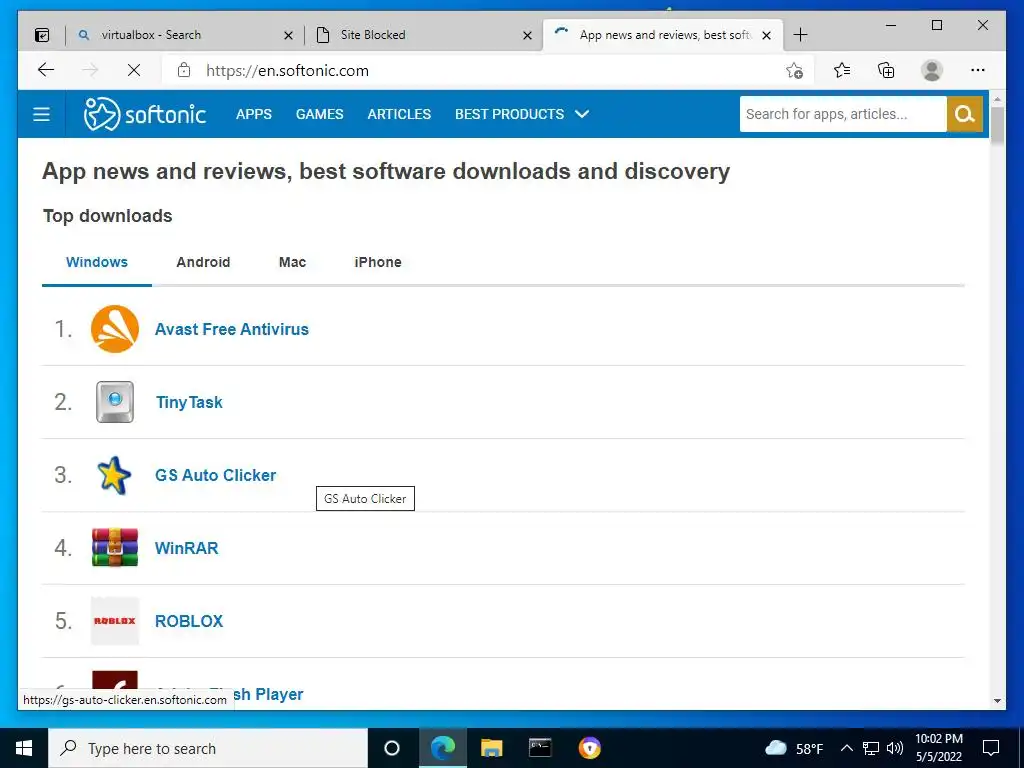Switch to the virtualbox - Search tab
1024x768 pixels.
[184, 35]
